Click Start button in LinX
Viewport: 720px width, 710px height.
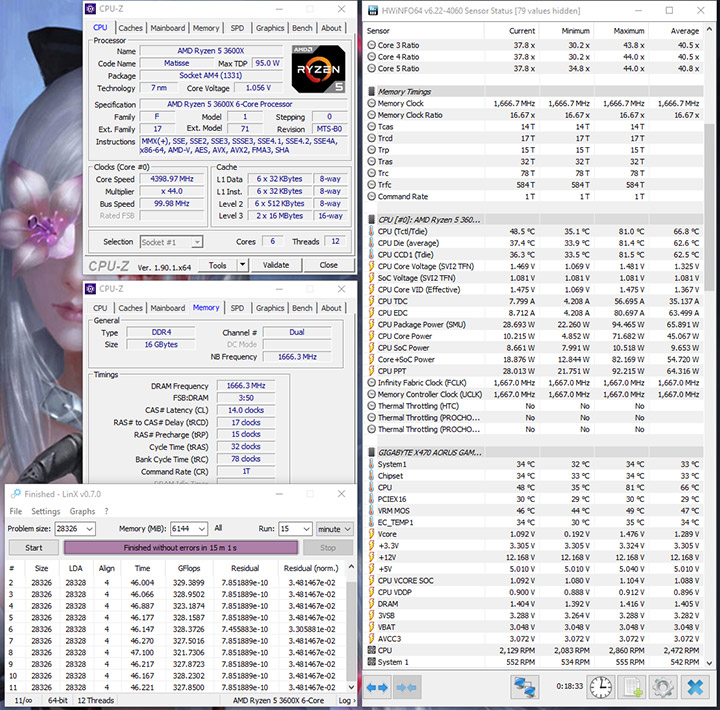click(34, 547)
